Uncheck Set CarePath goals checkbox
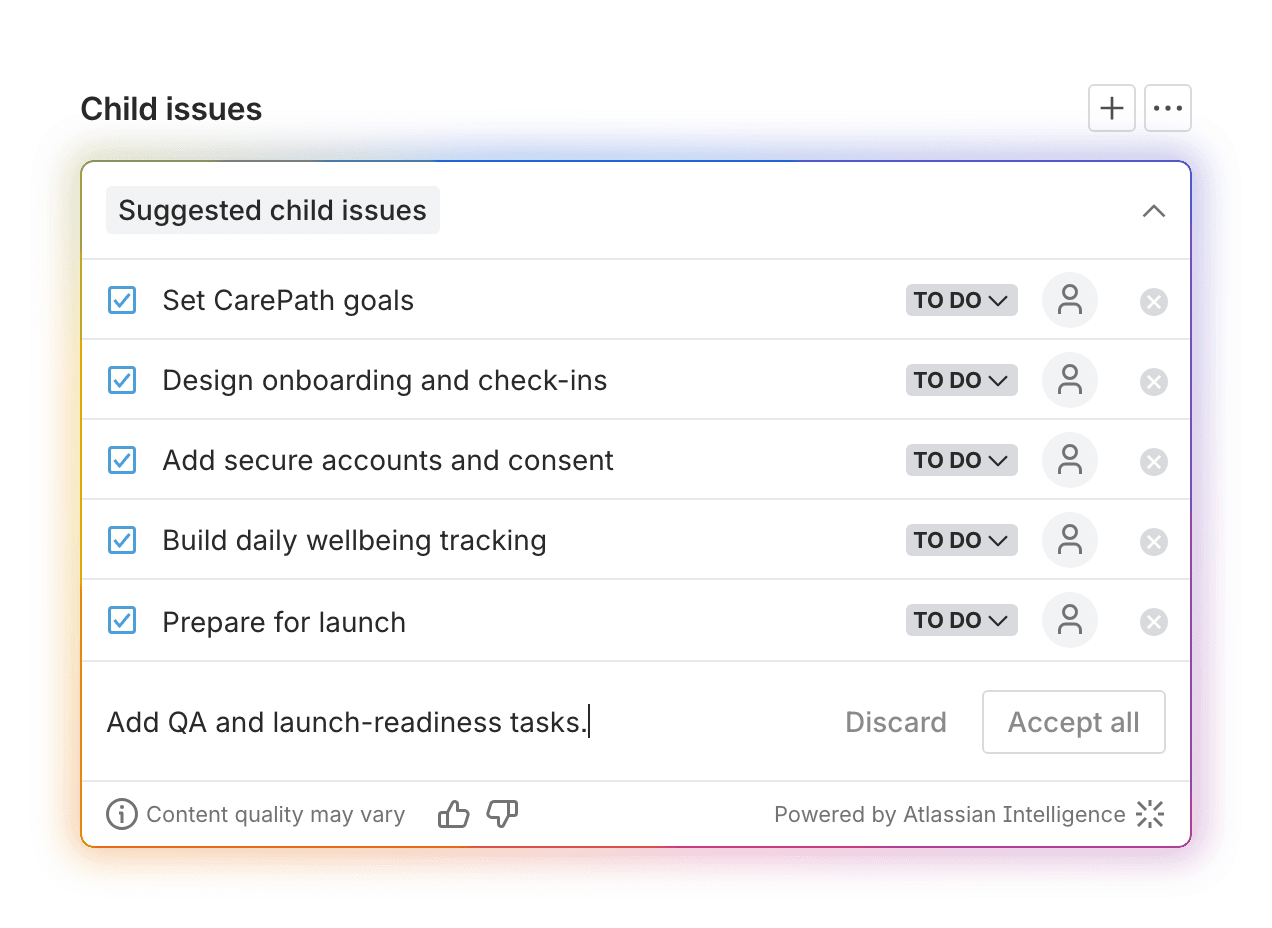 click(x=122, y=300)
